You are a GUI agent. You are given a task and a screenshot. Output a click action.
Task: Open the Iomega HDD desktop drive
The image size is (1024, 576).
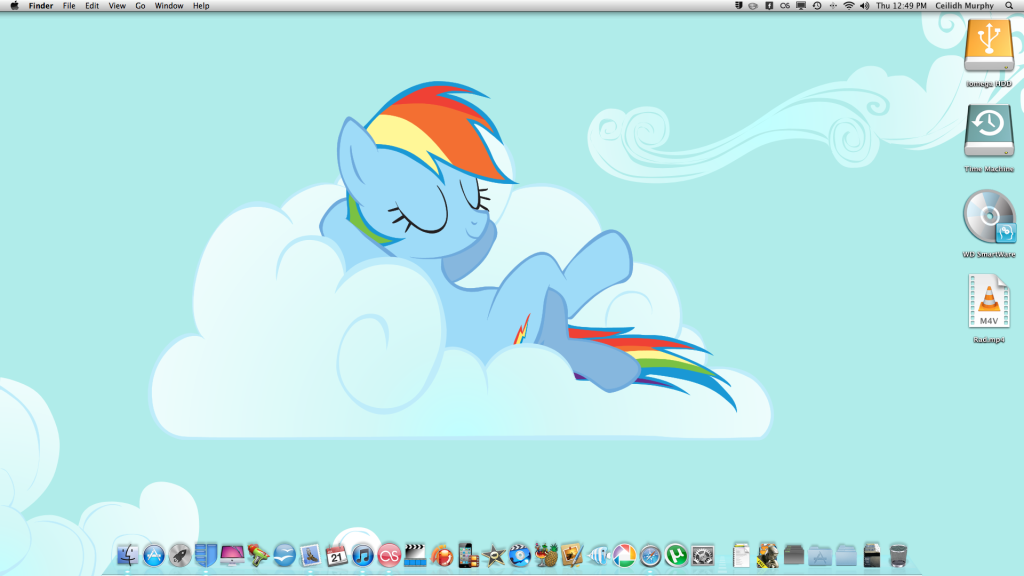point(989,46)
